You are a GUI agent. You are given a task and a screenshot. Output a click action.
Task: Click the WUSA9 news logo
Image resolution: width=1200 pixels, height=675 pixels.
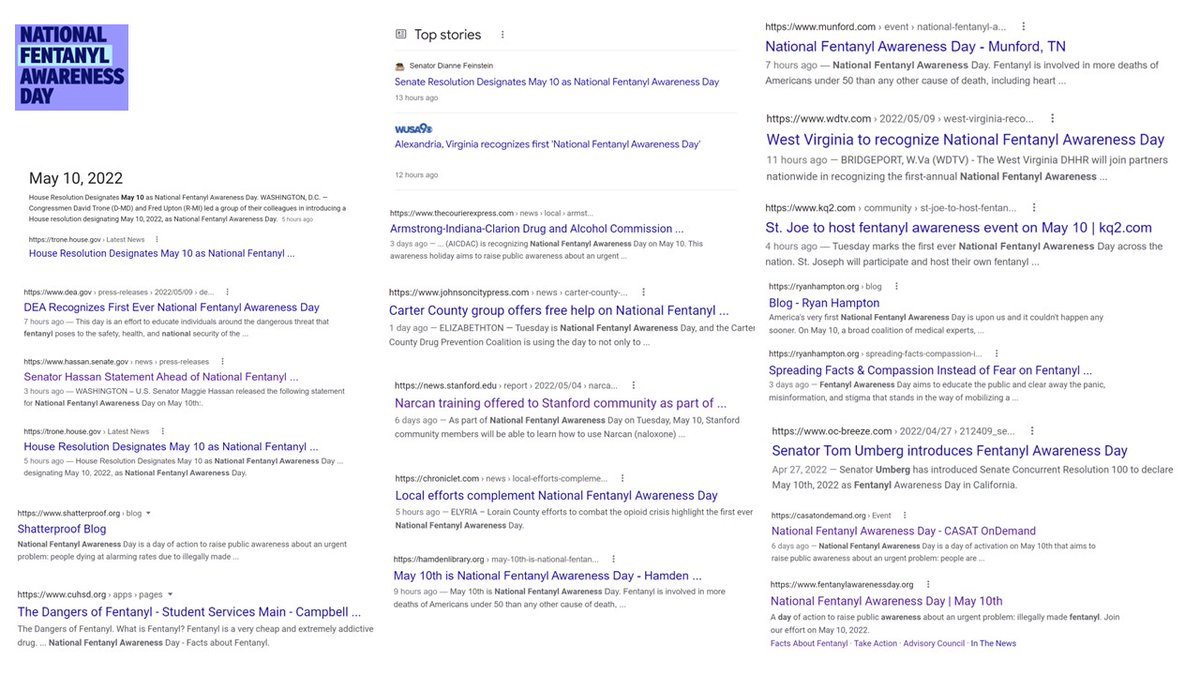pos(413,128)
